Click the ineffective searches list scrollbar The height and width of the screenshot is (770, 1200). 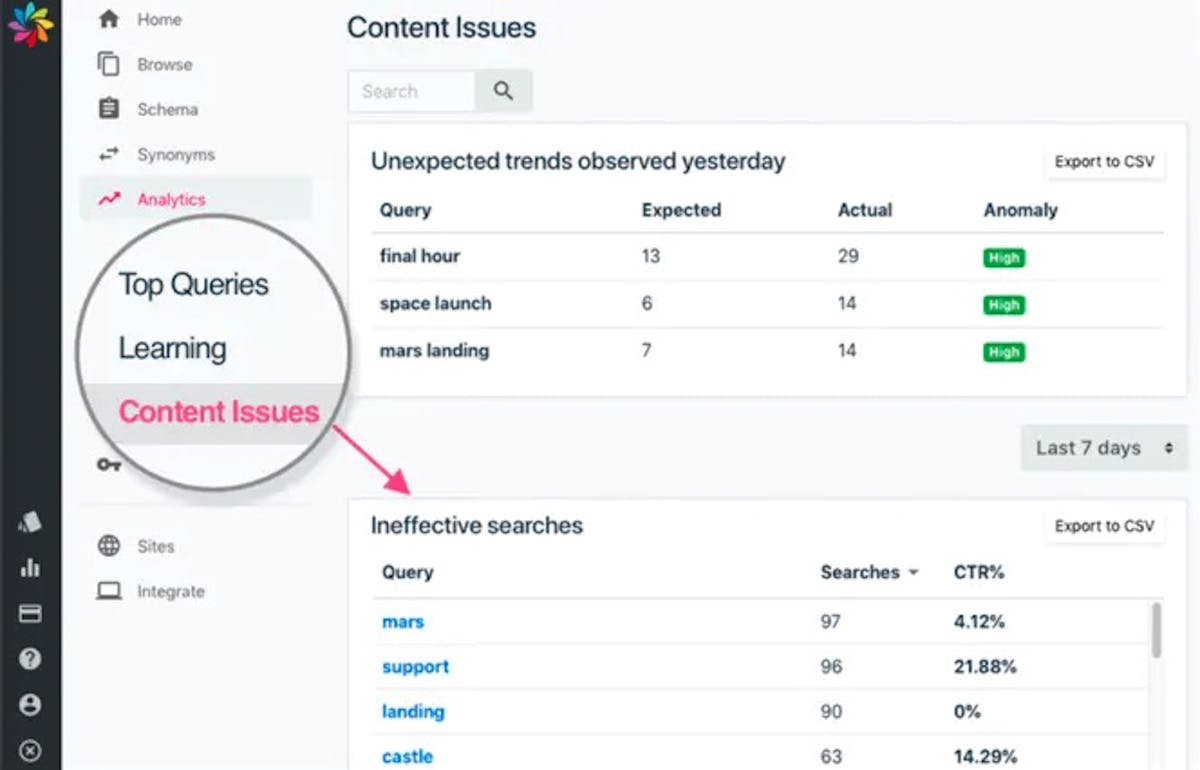click(x=1157, y=630)
